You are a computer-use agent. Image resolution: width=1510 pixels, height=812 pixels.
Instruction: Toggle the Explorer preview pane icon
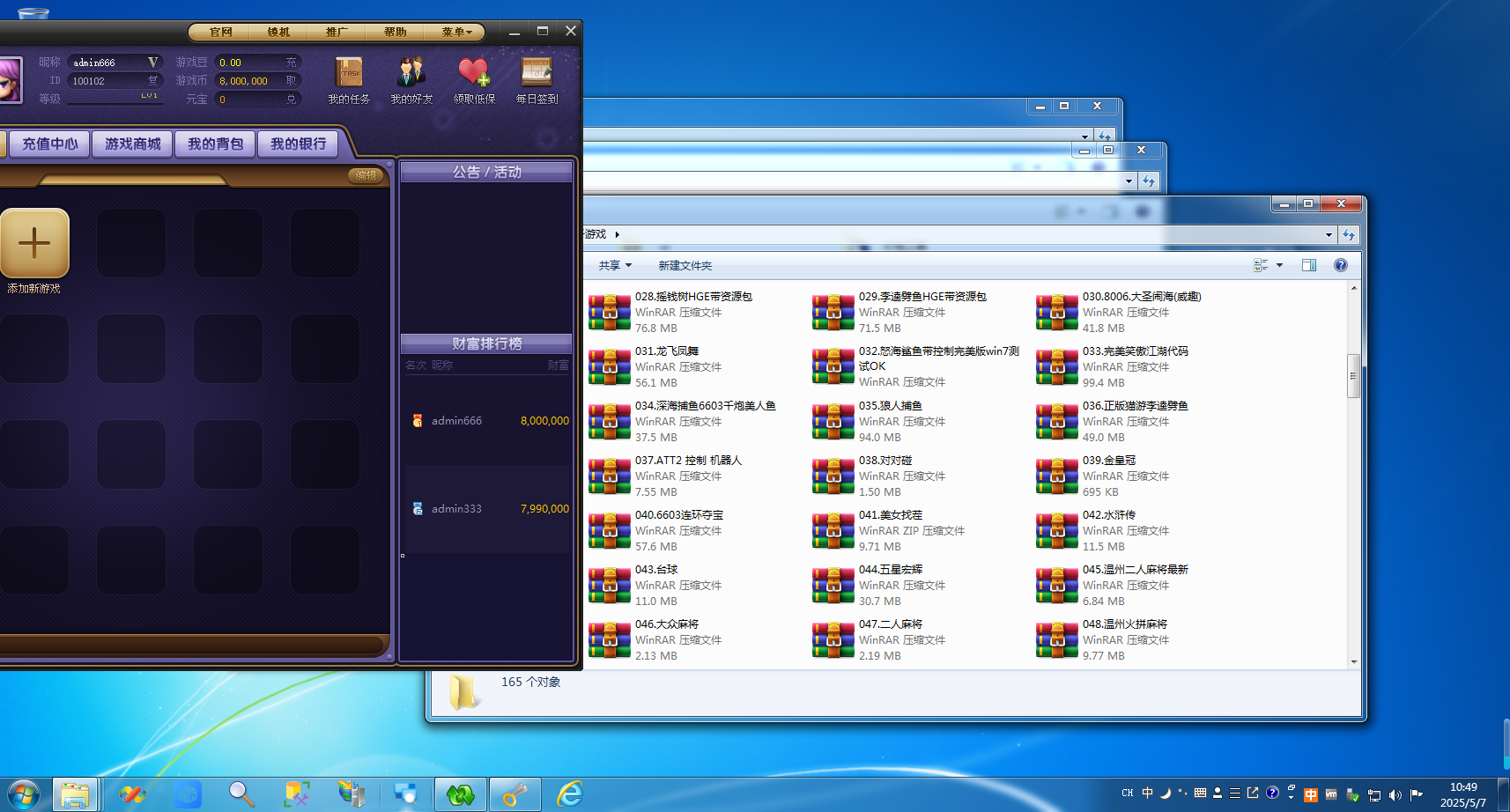tap(1309, 265)
